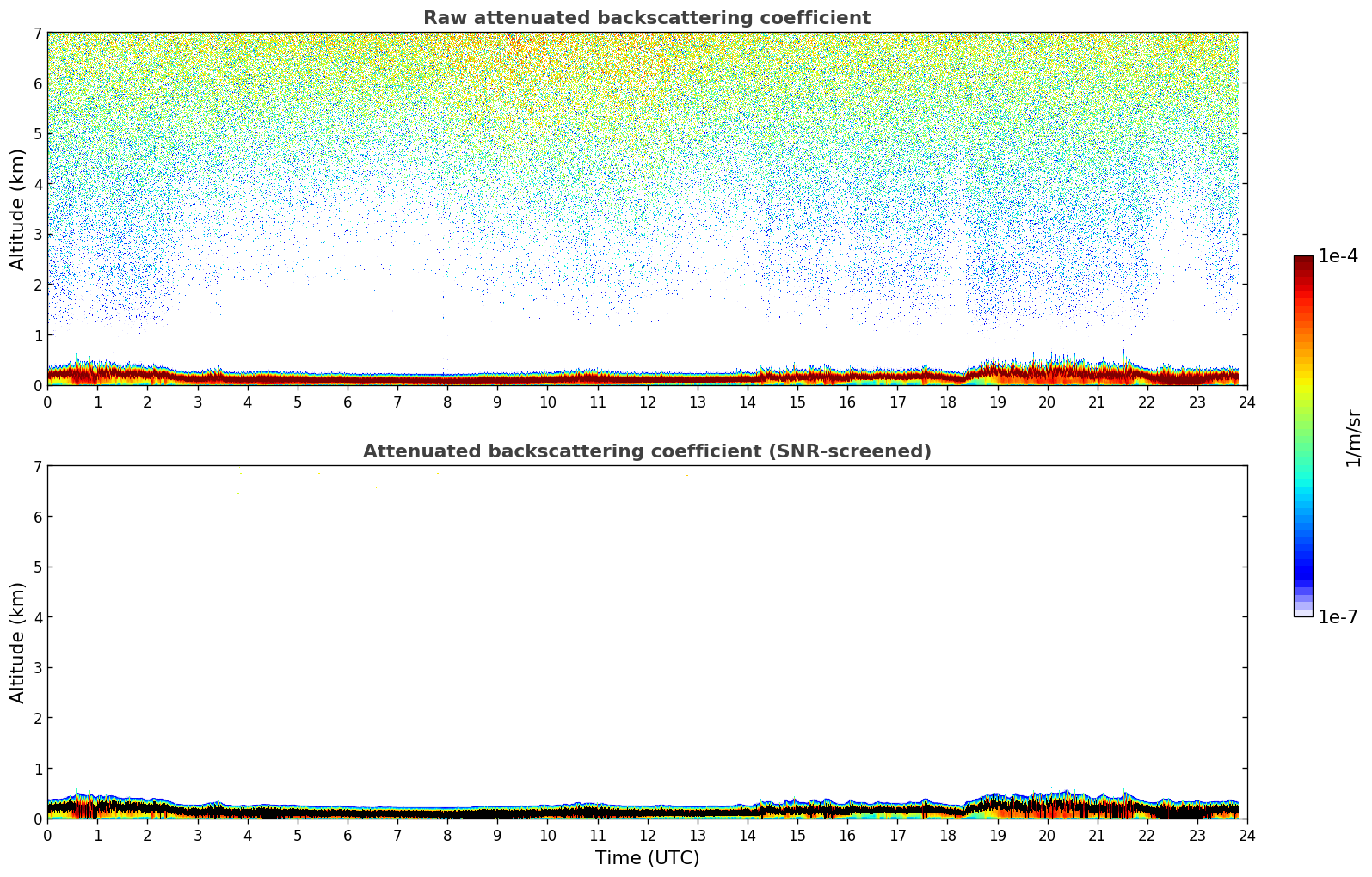Select hour 6 tick label on top plot
The height and width of the screenshot is (877, 1372).
[348, 402]
